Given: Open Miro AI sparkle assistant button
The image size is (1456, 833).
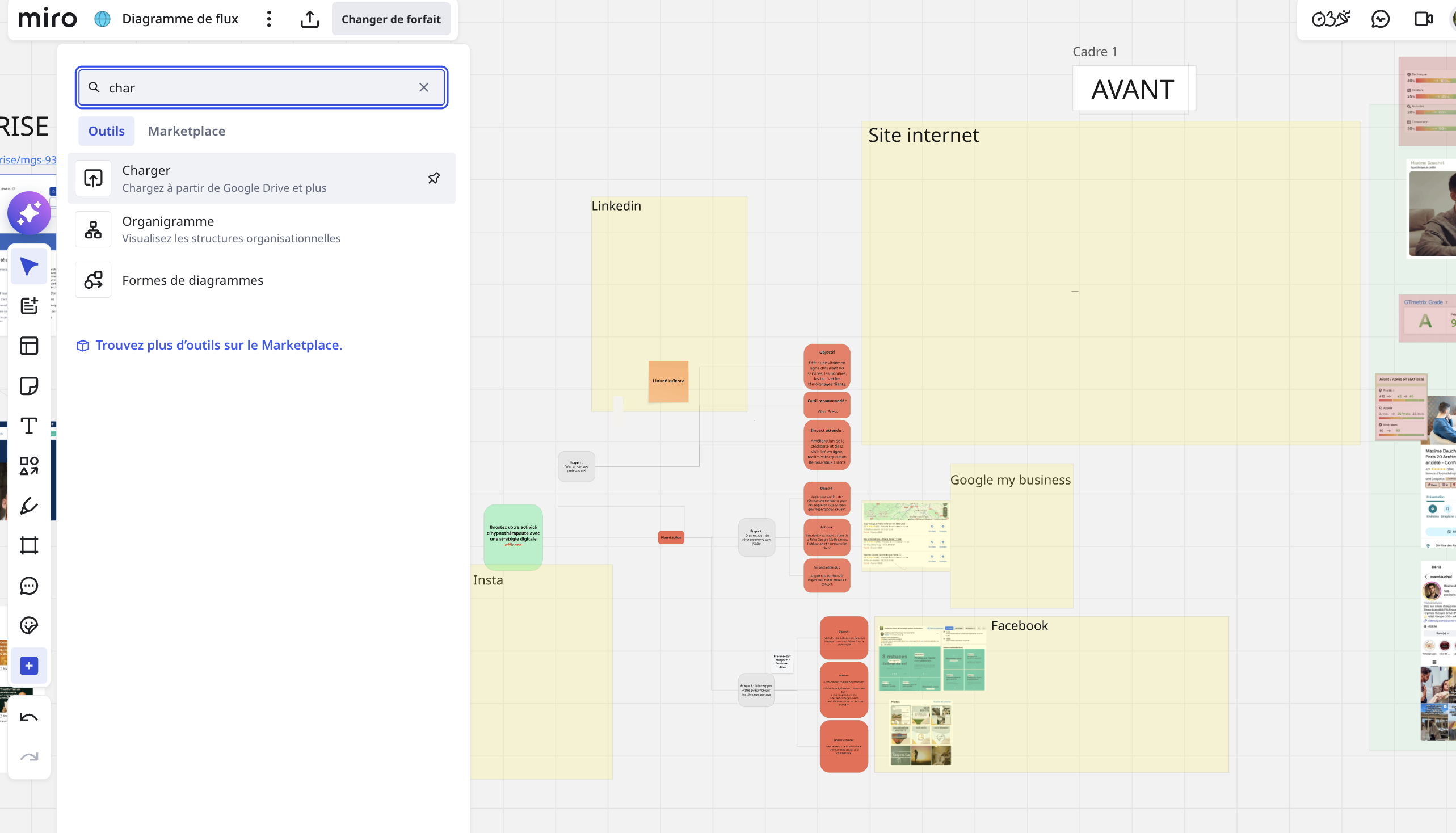Looking at the screenshot, I should pyautogui.click(x=28, y=213).
